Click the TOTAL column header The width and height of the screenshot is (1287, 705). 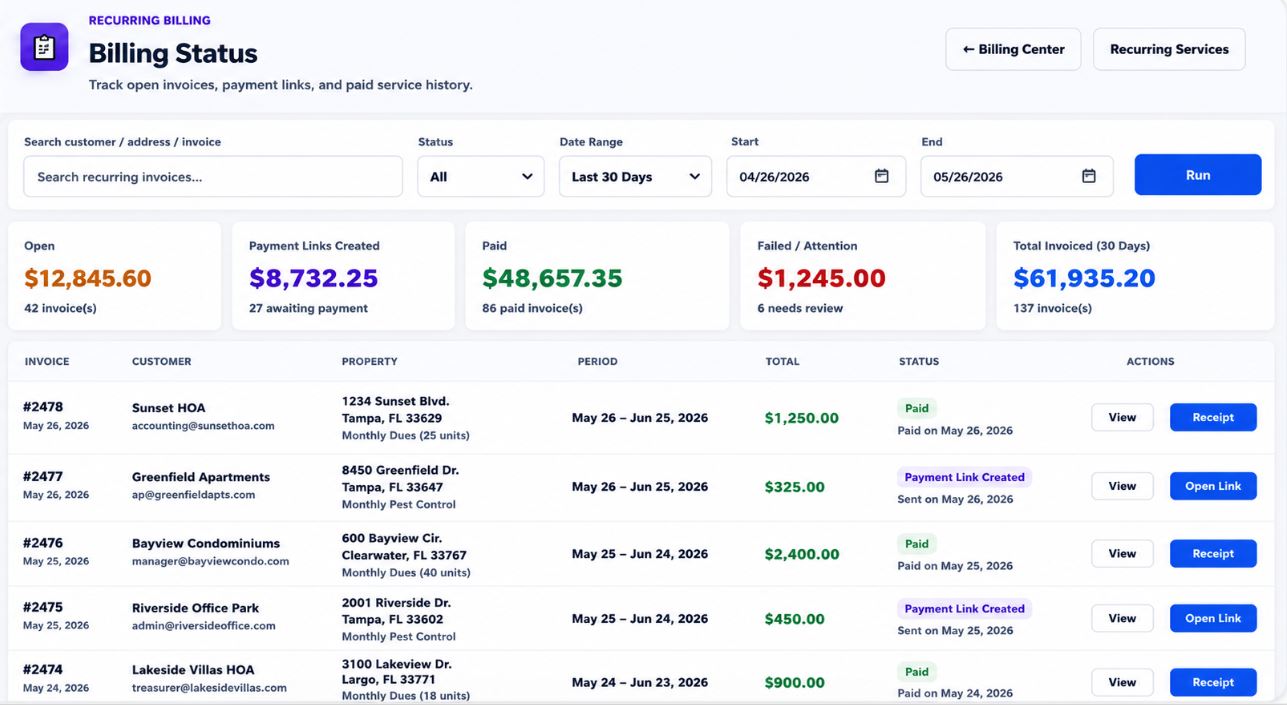[782, 362]
